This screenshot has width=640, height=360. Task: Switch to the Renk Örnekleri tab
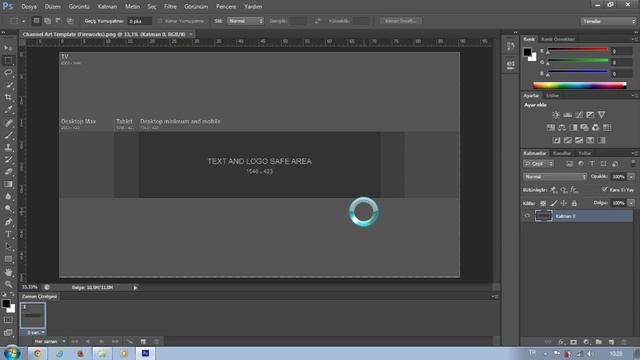click(x=558, y=39)
